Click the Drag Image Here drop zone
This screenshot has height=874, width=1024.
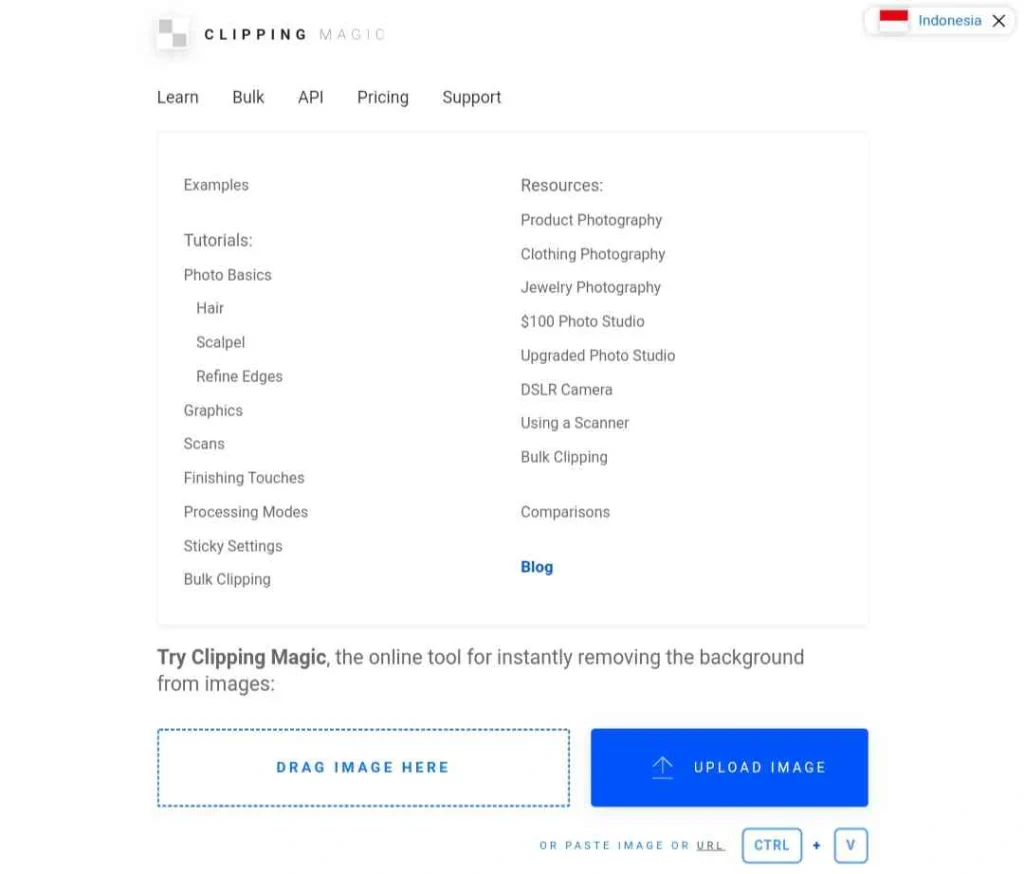coord(363,768)
